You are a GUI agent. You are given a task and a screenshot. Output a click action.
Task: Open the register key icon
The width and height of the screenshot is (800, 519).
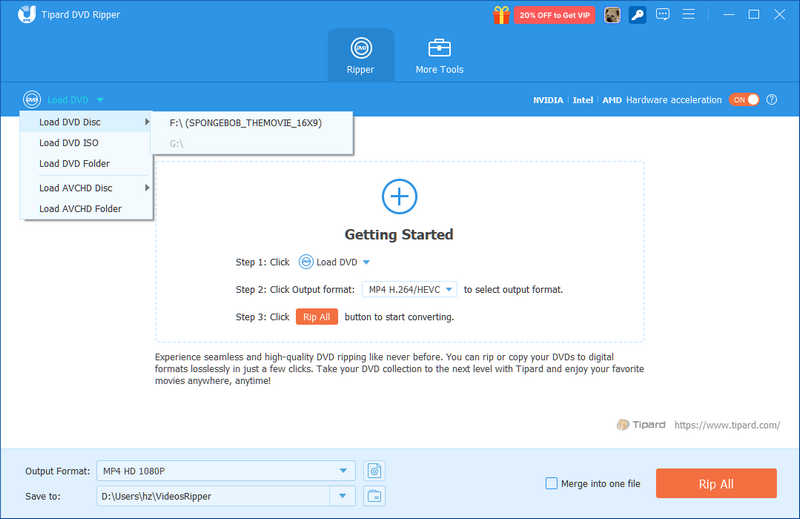click(637, 15)
